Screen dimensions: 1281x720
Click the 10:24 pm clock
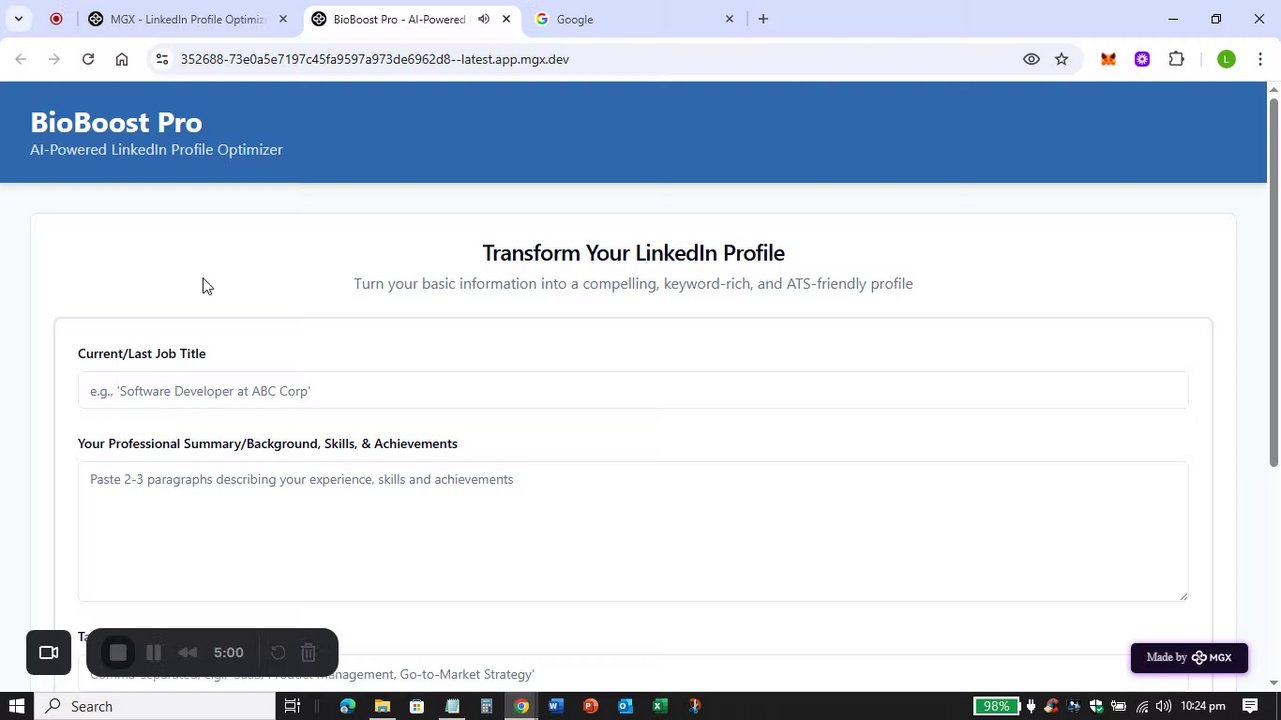(x=1203, y=706)
